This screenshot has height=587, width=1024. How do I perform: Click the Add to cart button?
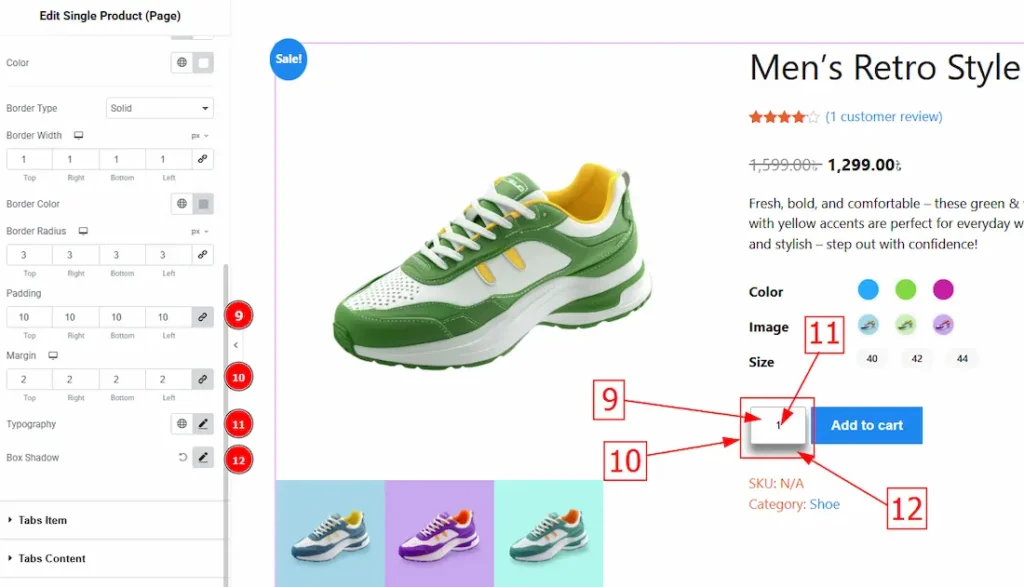click(x=867, y=425)
